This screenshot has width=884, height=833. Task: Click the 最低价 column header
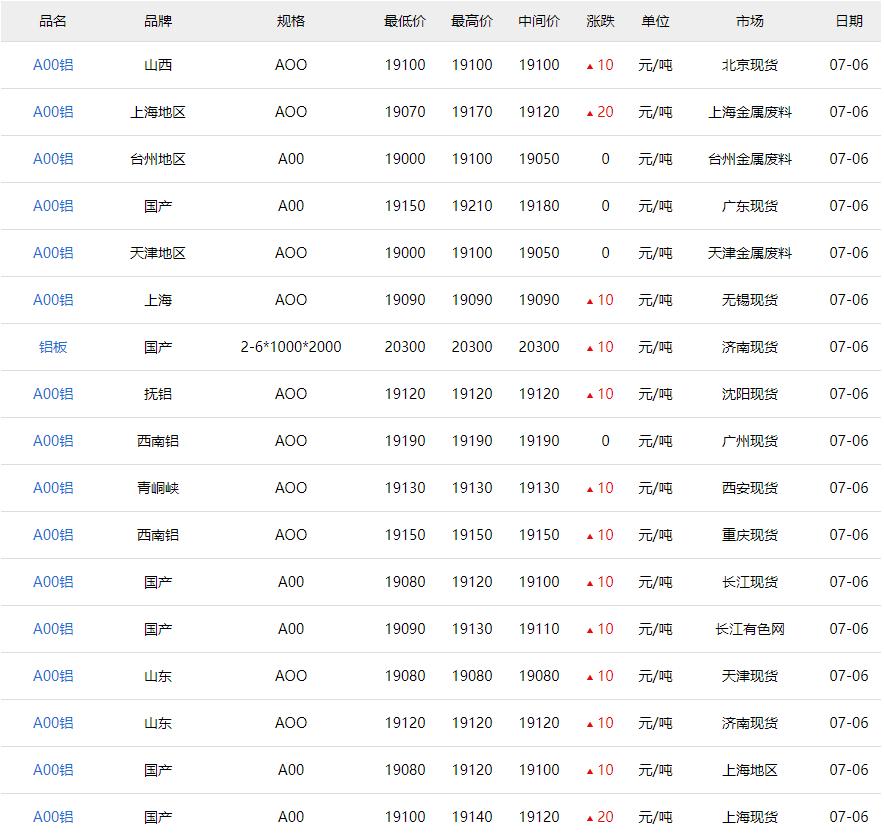pos(404,21)
